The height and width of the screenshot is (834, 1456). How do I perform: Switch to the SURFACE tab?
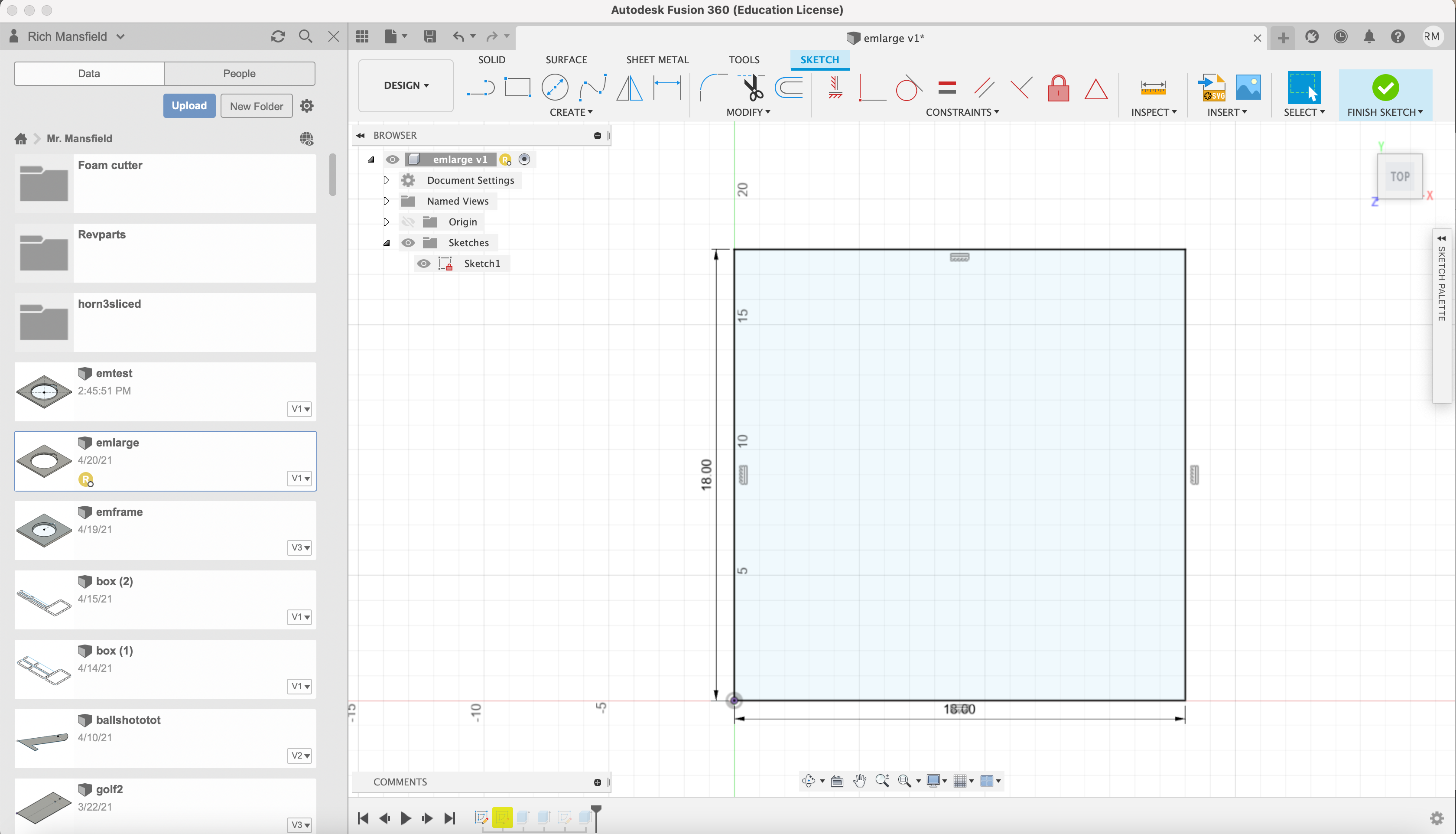[x=567, y=59]
